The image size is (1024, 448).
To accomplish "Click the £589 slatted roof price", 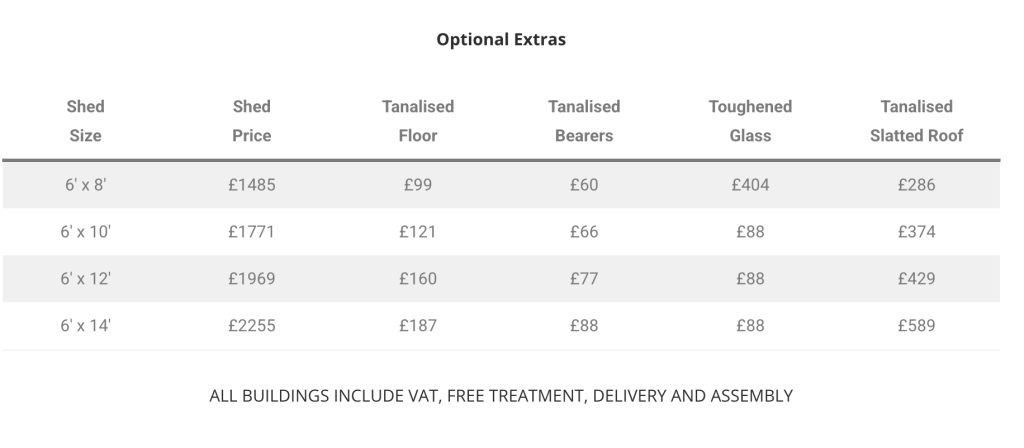I will [916, 325].
